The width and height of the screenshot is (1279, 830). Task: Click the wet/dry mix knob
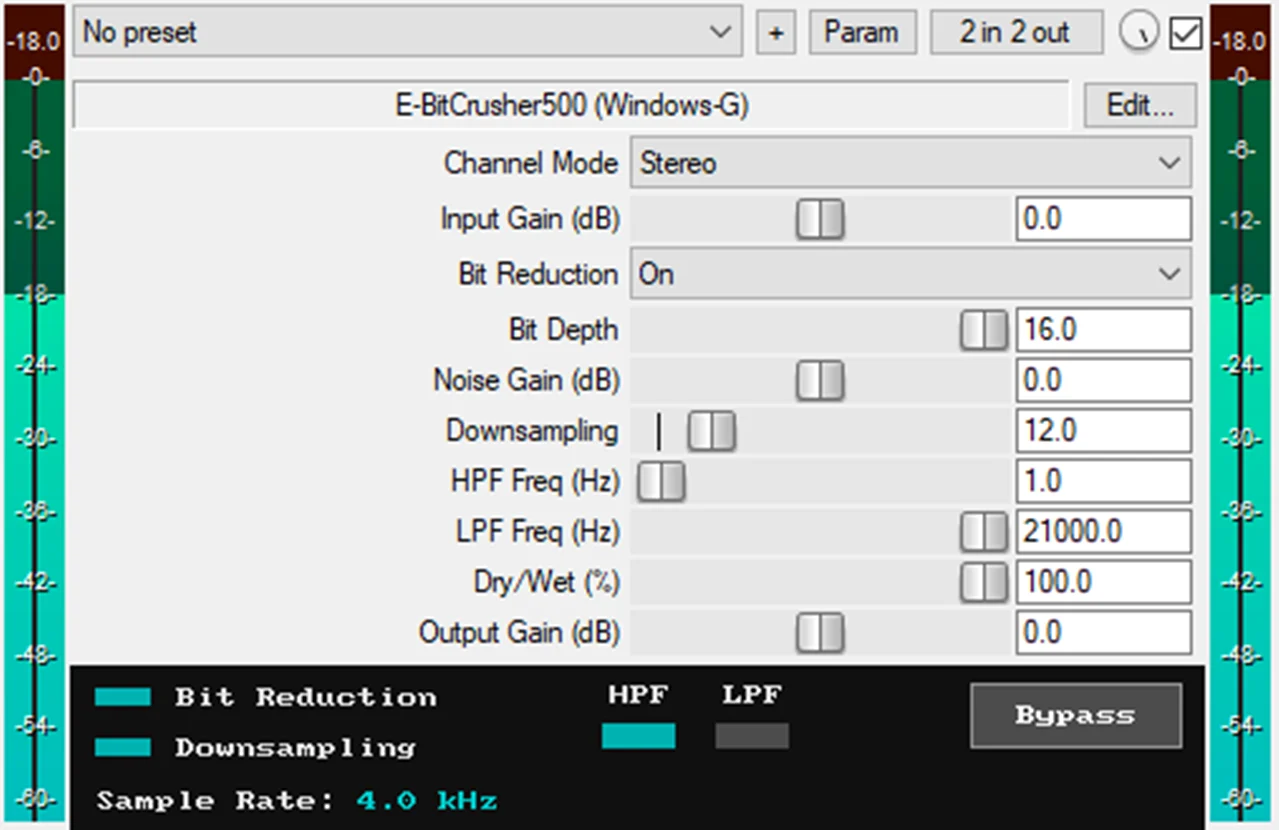point(1138,33)
